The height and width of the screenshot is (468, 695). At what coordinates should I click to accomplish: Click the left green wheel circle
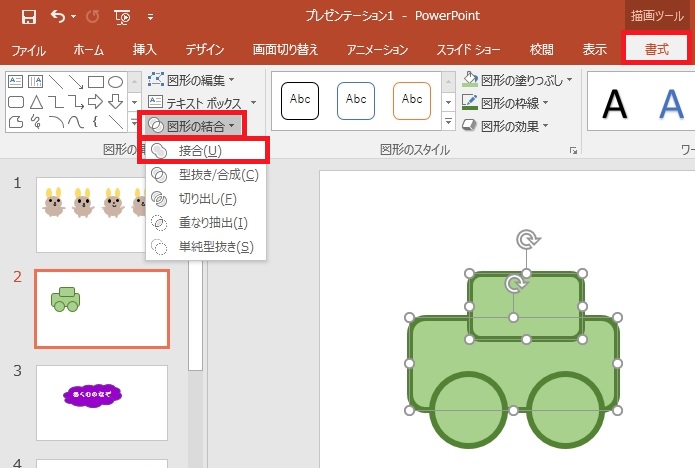[x=469, y=410]
